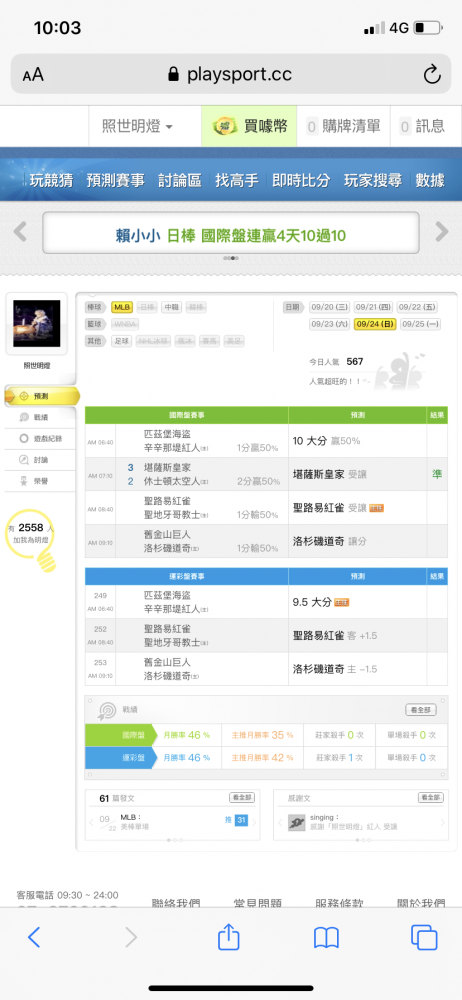Screen dimensions: 462x1000
Task: Show previous post with left chevron
Action: point(92,823)
